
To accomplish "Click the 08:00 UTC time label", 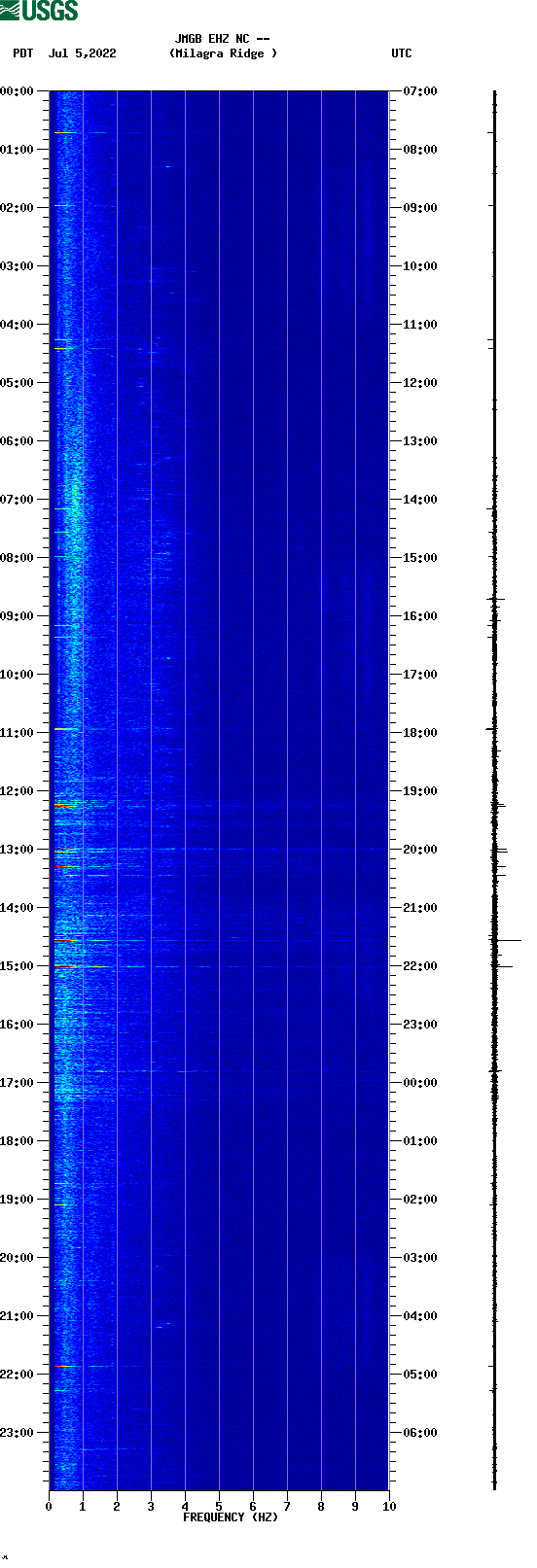I will (x=420, y=150).
